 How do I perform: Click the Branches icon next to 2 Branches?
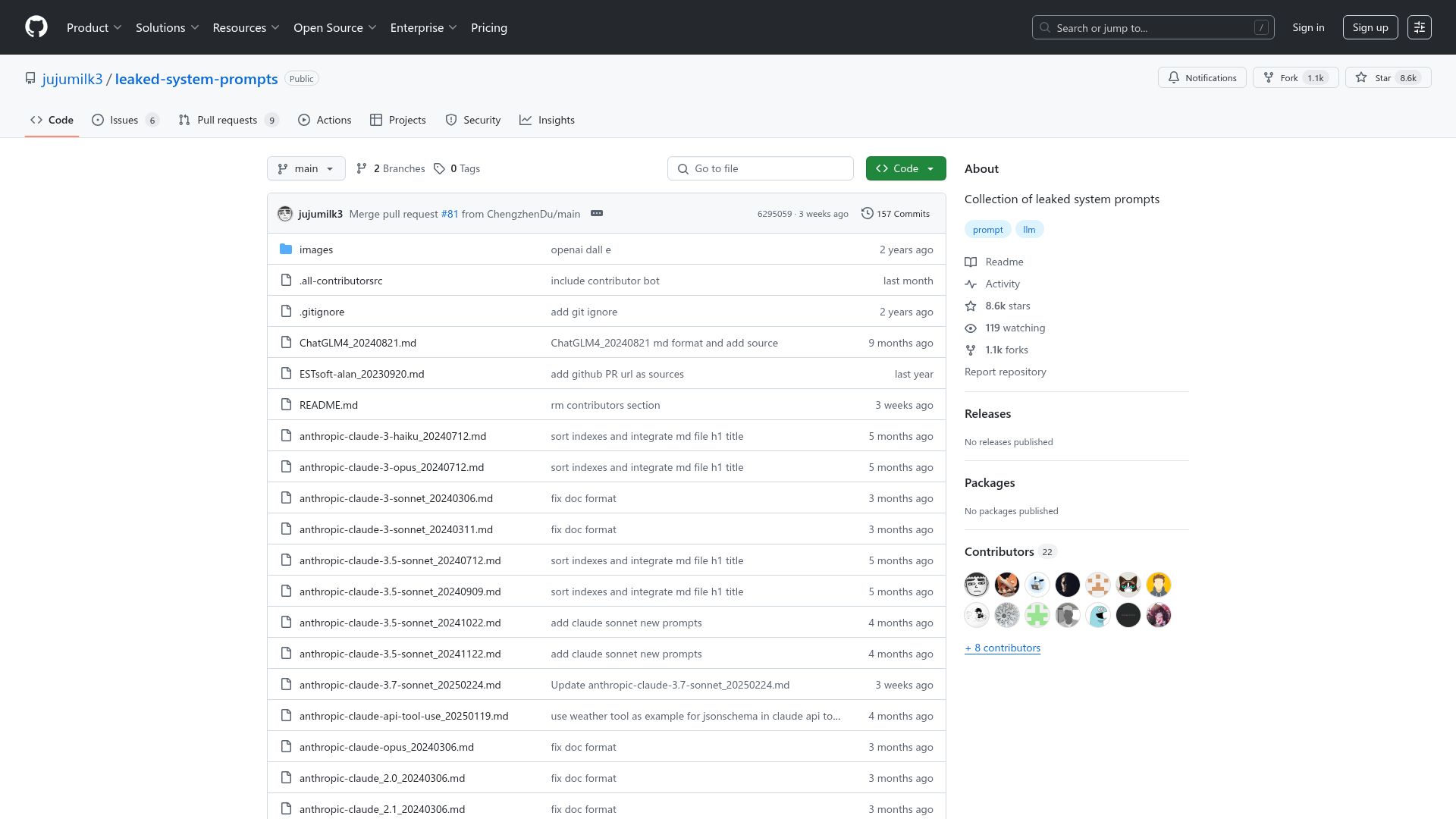pyautogui.click(x=362, y=169)
